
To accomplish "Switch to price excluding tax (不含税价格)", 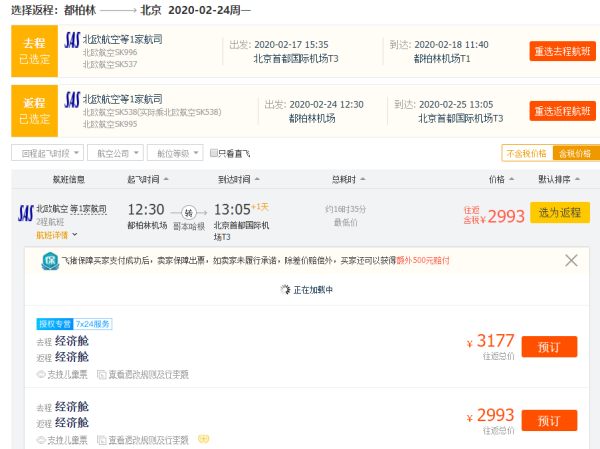I will tap(526, 153).
